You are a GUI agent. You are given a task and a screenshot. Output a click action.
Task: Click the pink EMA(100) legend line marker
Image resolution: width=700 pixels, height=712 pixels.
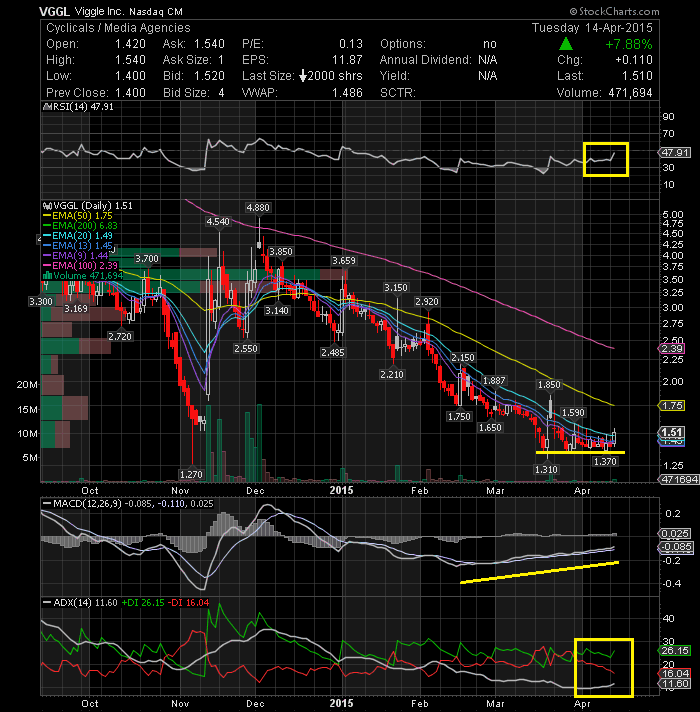(47, 266)
